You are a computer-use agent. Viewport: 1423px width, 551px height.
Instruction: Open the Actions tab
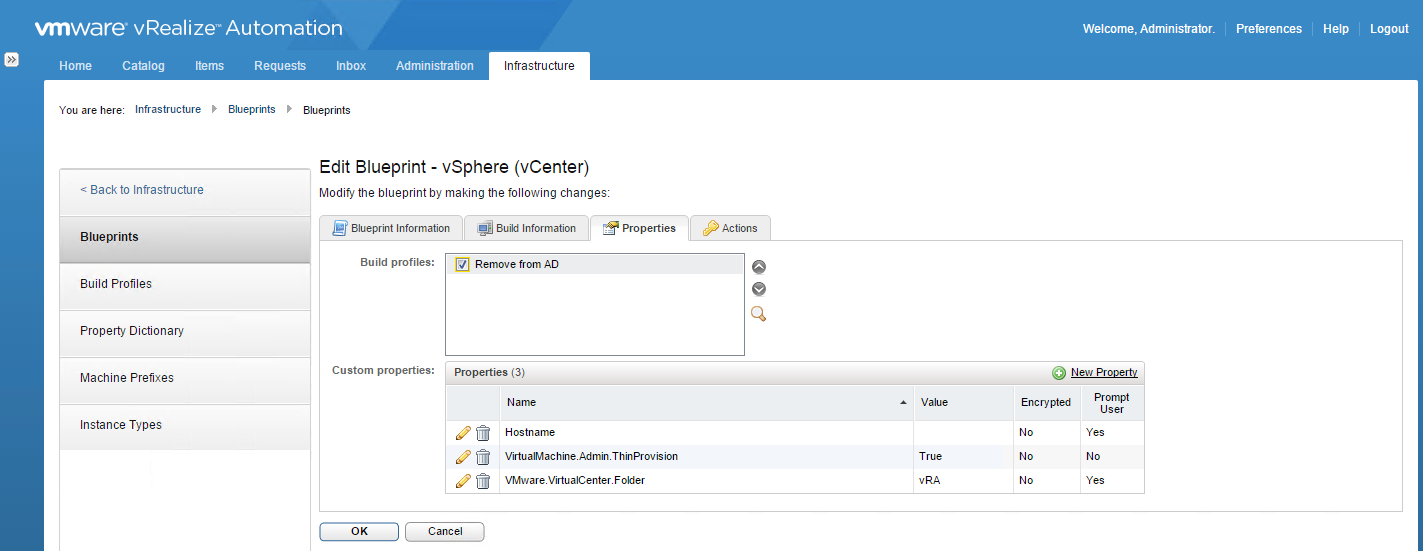click(730, 228)
